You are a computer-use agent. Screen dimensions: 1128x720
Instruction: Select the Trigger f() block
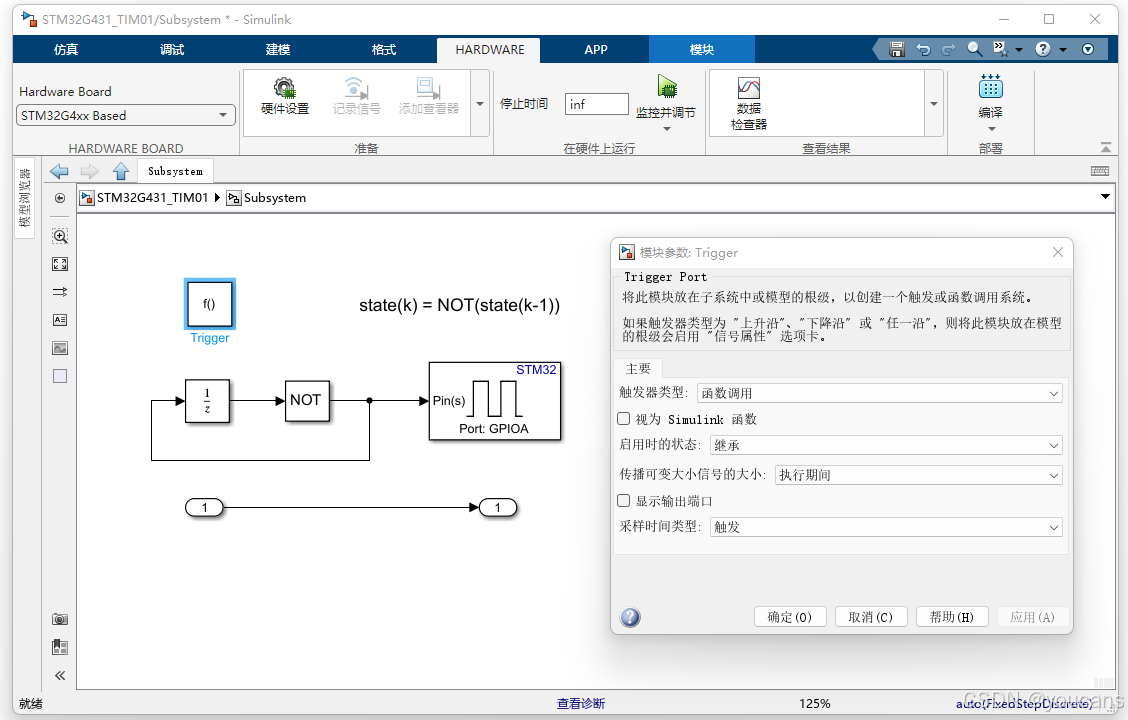[x=209, y=304]
